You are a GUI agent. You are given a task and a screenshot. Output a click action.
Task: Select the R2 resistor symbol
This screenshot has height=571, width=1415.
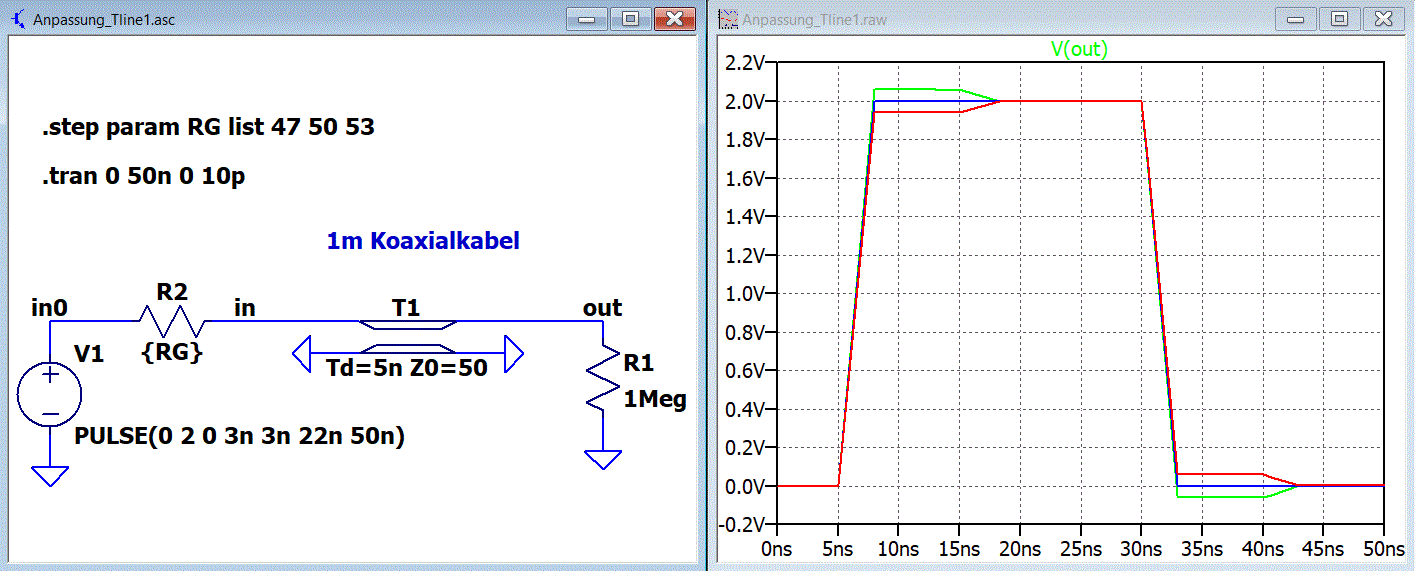172,321
